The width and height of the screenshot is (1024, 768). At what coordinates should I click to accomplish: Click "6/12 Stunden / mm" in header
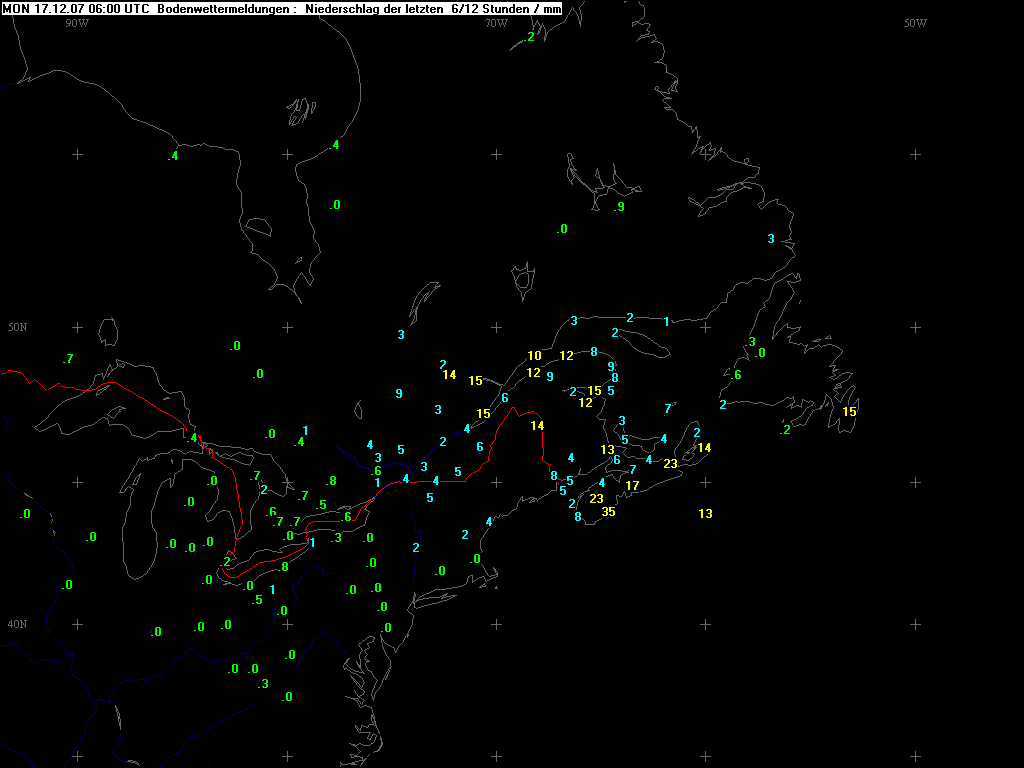[x=506, y=8]
